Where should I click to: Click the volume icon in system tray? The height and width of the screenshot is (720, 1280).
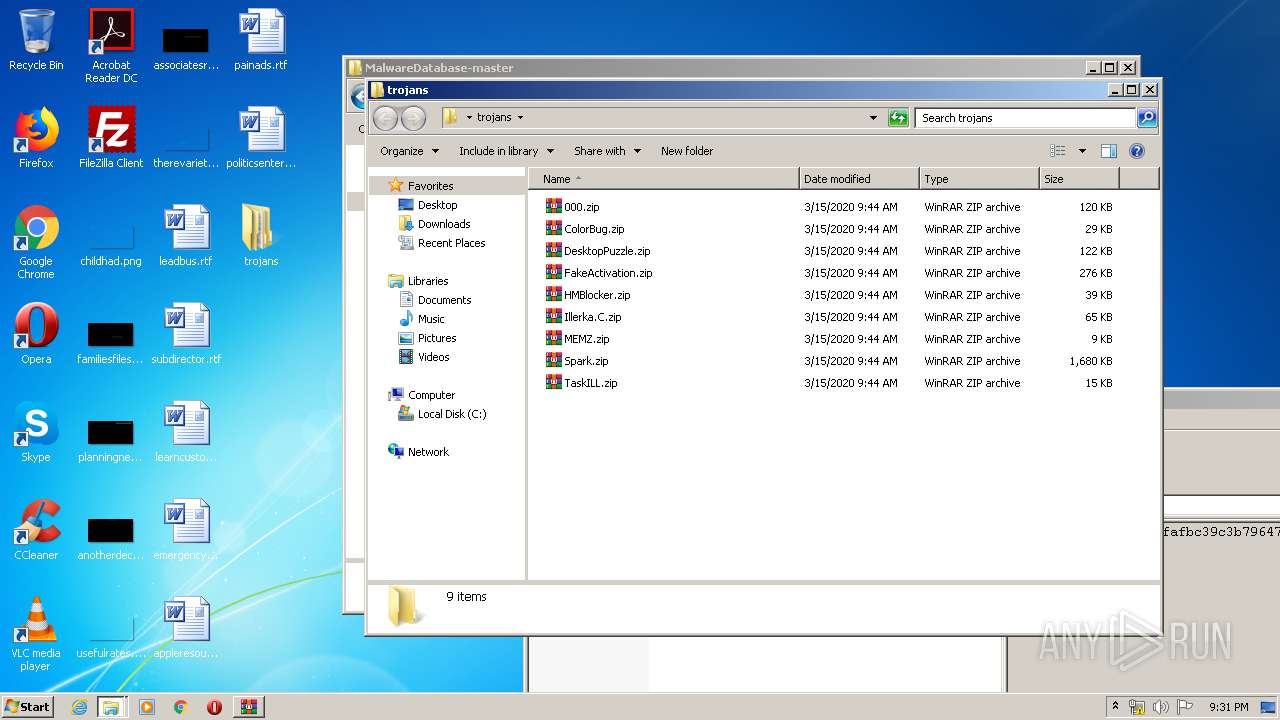pos(1160,707)
